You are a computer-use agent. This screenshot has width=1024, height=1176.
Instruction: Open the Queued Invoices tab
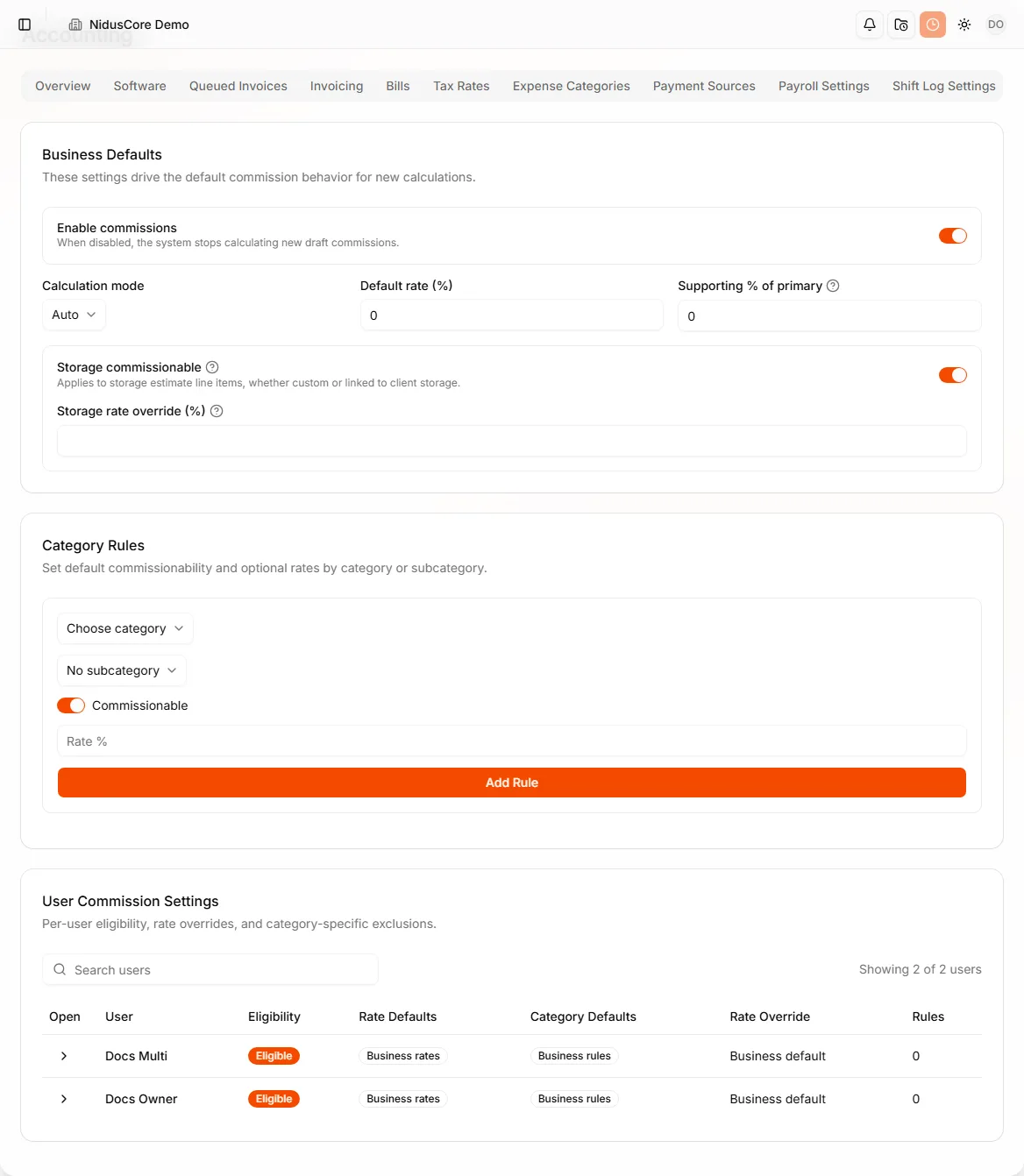pos(238,86)
